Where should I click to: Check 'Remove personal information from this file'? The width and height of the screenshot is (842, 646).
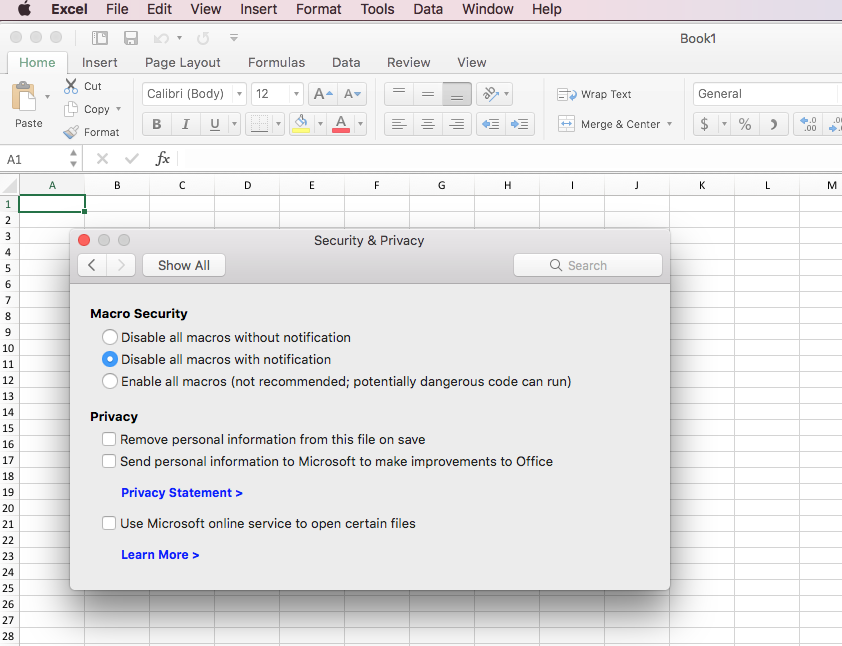coord(109,439)
